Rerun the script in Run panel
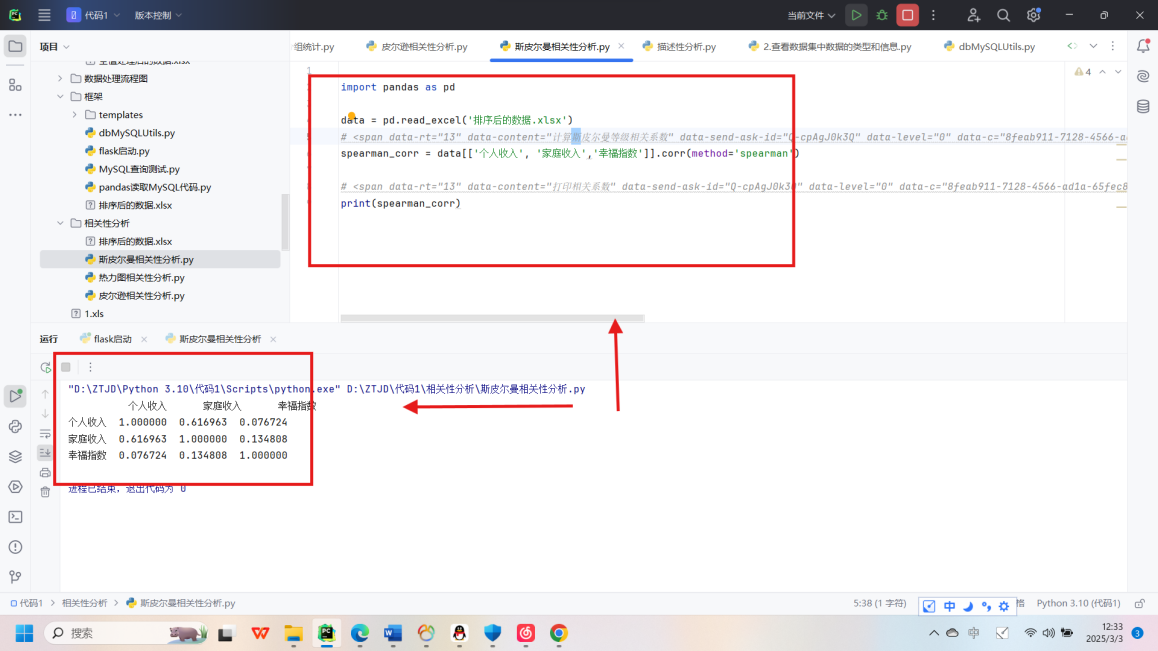 point(46,367)
